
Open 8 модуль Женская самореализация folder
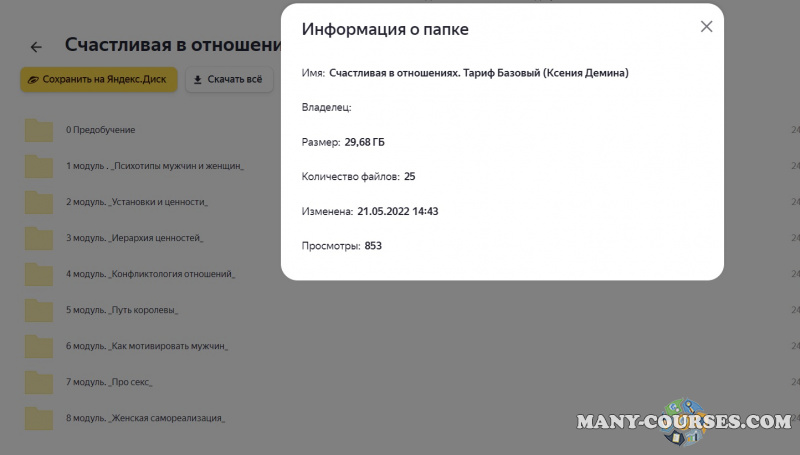145,419
